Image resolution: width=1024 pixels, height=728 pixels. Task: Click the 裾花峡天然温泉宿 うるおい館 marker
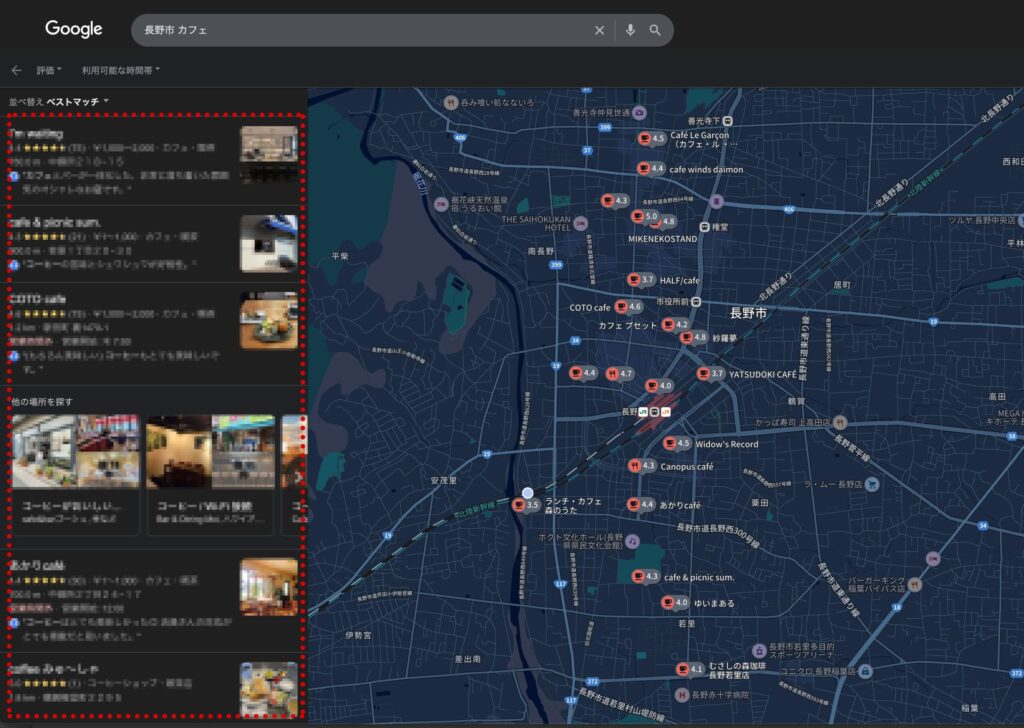pos(441,204)
